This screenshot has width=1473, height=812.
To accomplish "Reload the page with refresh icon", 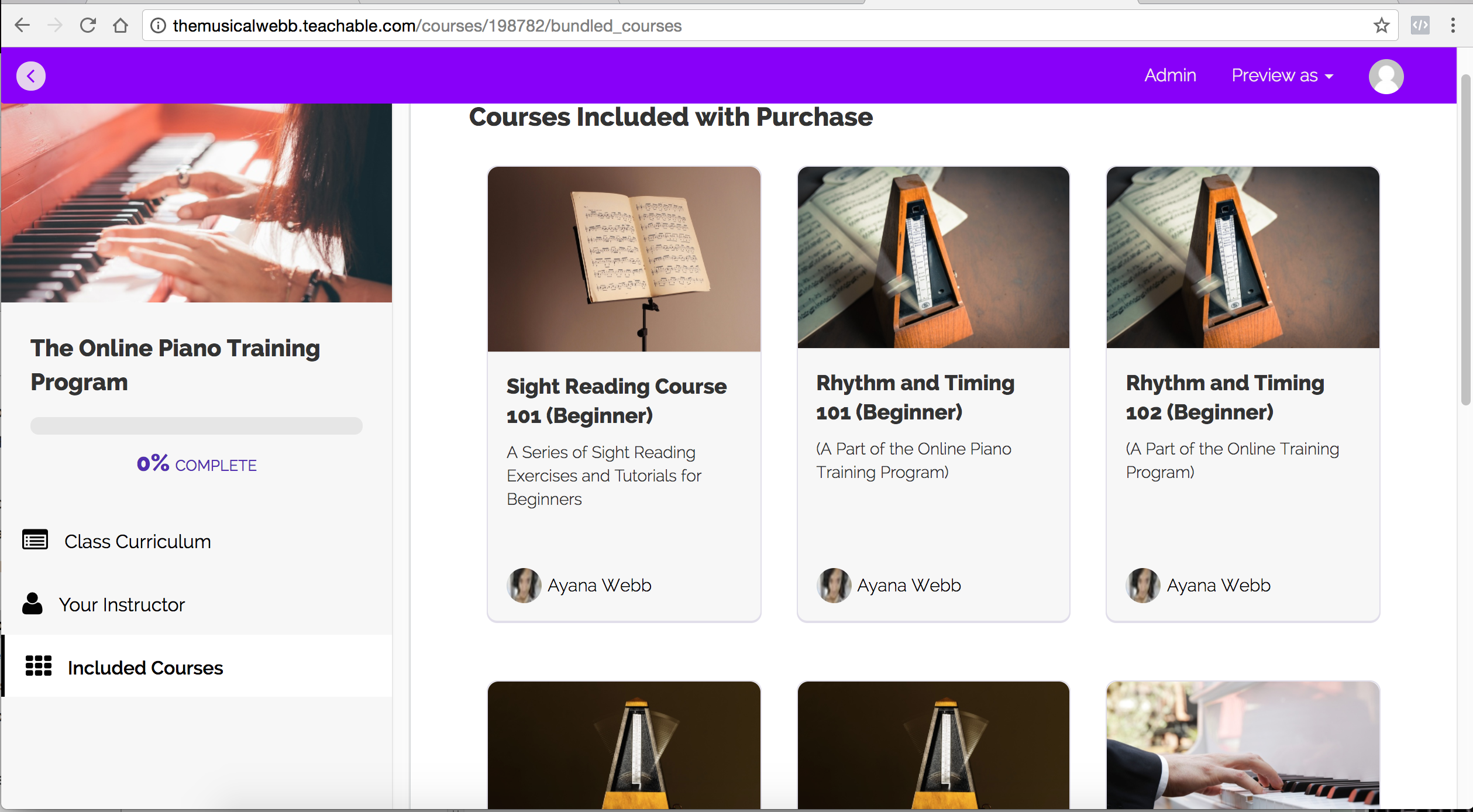I will tap(88, 25).
